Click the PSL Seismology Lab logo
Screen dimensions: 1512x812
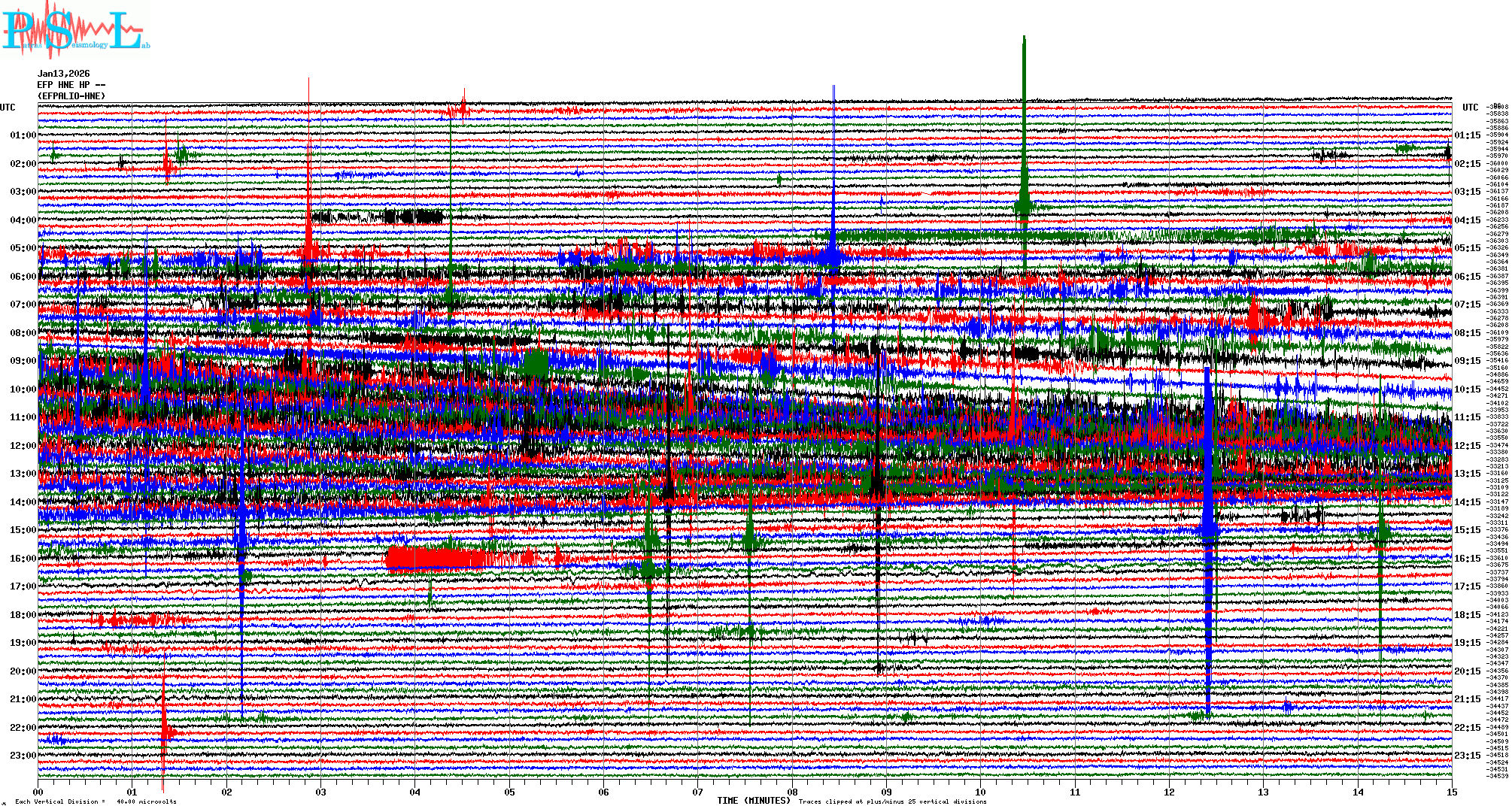(x=75, y=30)
